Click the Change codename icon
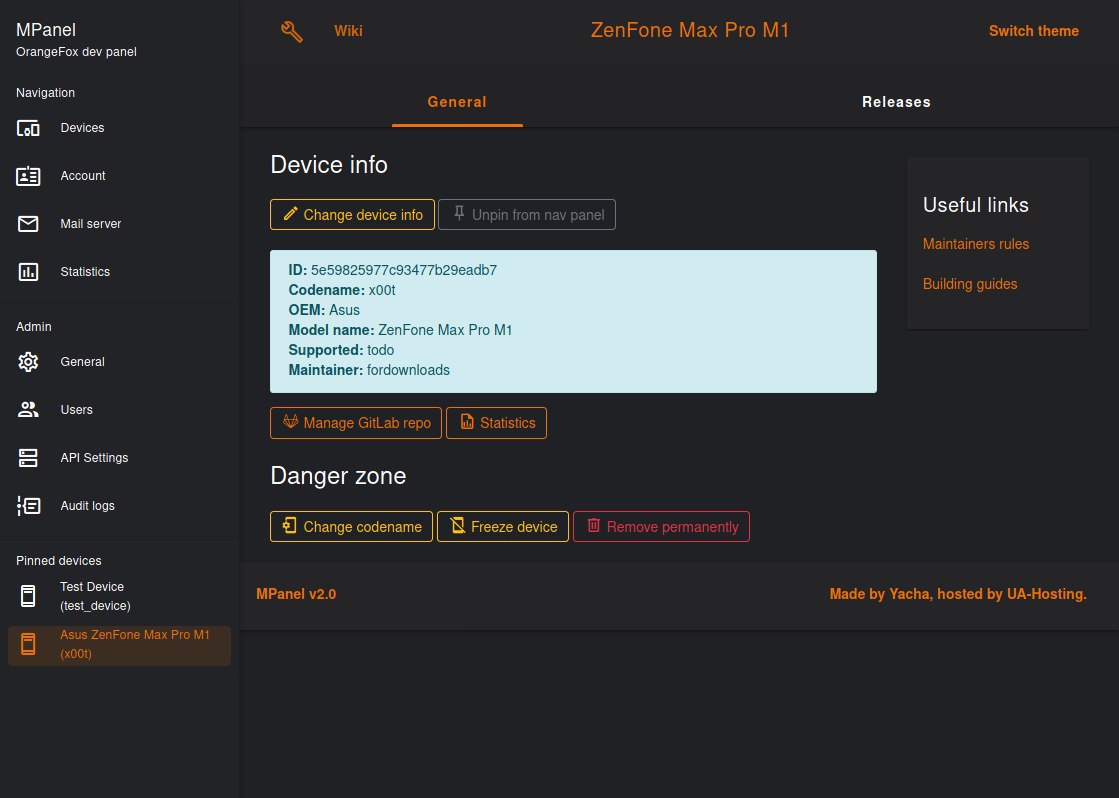 [289, 526]
